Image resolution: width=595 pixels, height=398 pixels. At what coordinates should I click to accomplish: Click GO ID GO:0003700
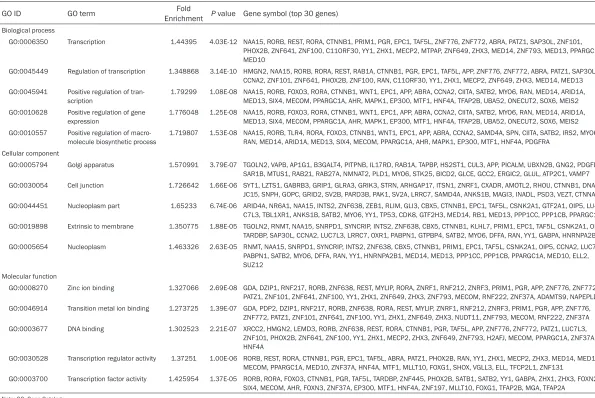point(28,379)
